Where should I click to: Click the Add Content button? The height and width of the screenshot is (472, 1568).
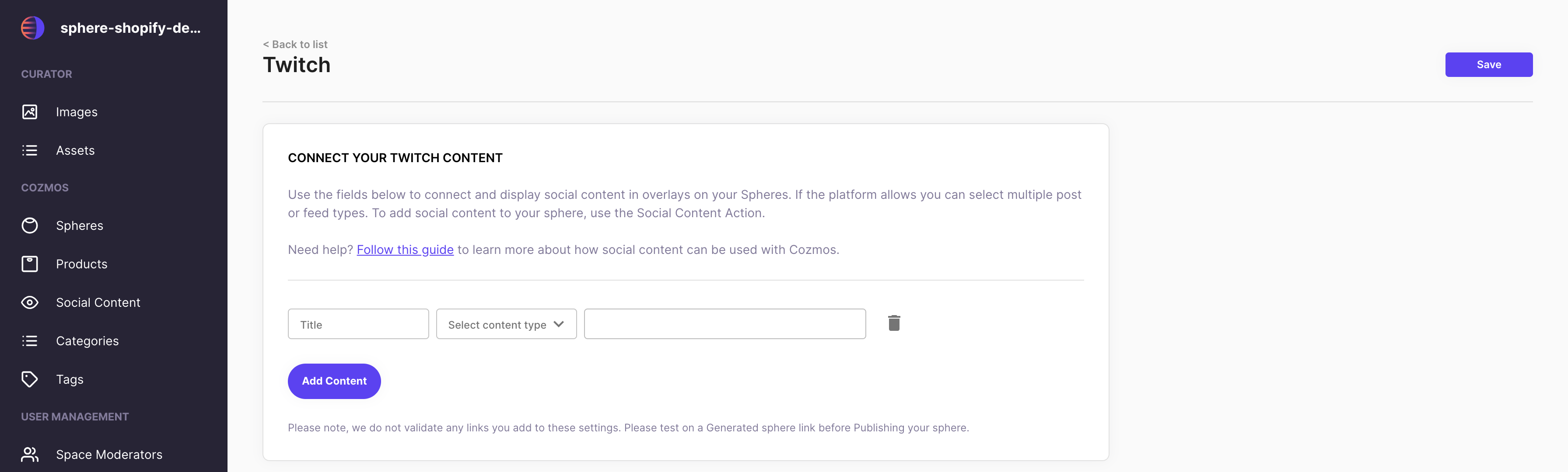point(334,381)
